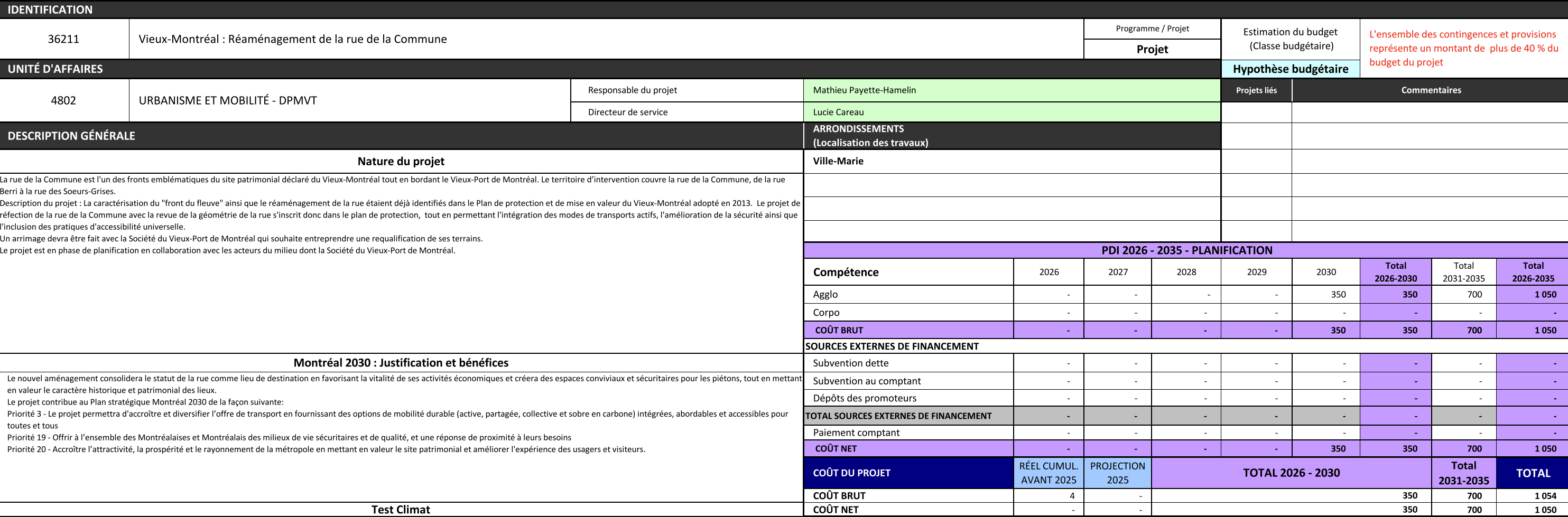1568x517 pixels.
Task: Select the project title Vieux-Montréal cell
Action: 293,39
